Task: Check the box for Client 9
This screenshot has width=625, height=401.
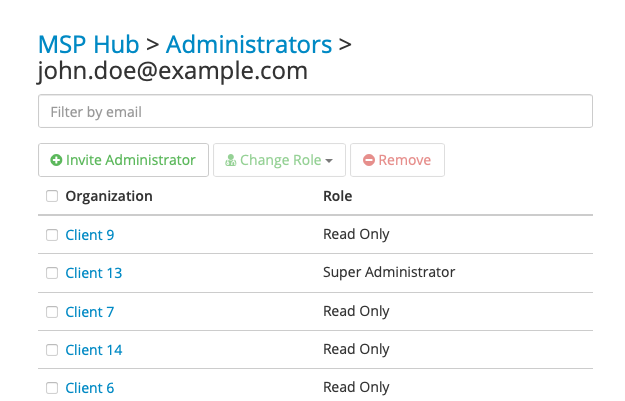Action: 52,235
